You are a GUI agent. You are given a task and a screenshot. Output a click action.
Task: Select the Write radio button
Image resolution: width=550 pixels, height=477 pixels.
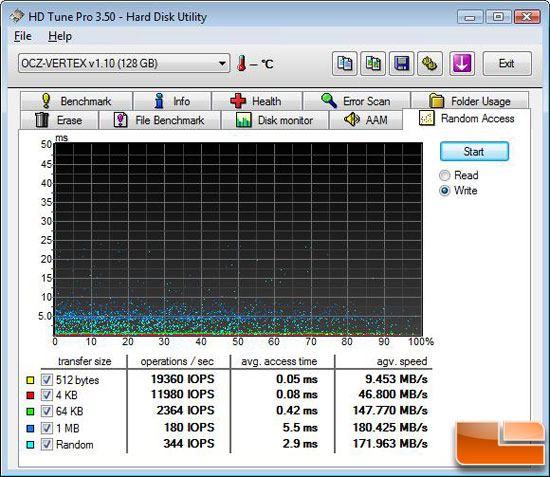tap(444, 191)
